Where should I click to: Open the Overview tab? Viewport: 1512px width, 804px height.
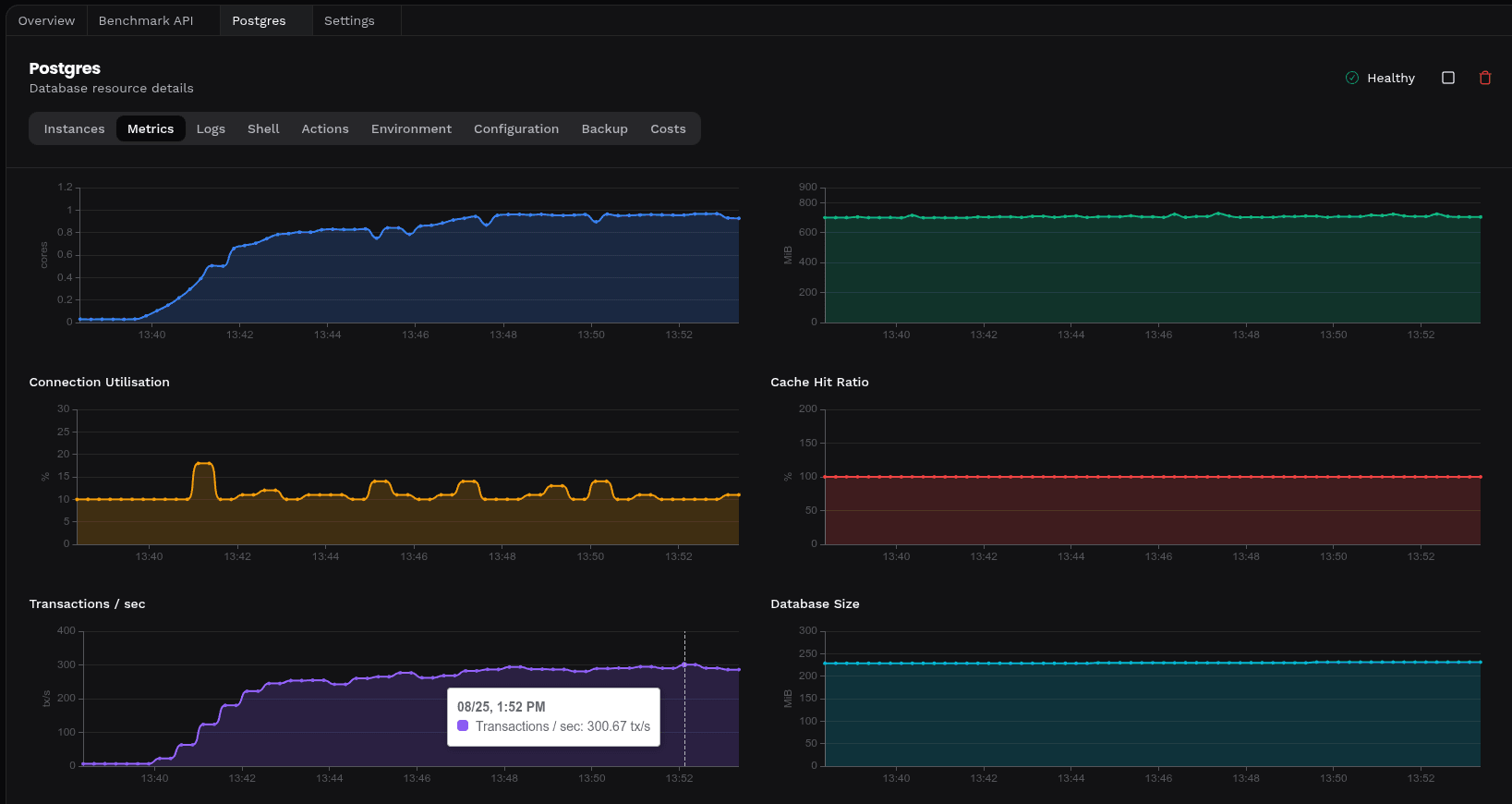pyautogui.click(x=46, y=20)
